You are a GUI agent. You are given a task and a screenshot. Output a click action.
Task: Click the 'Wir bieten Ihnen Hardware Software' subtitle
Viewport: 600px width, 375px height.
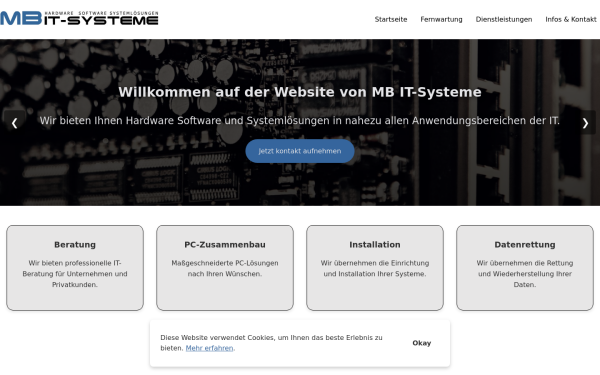(300, 121)
